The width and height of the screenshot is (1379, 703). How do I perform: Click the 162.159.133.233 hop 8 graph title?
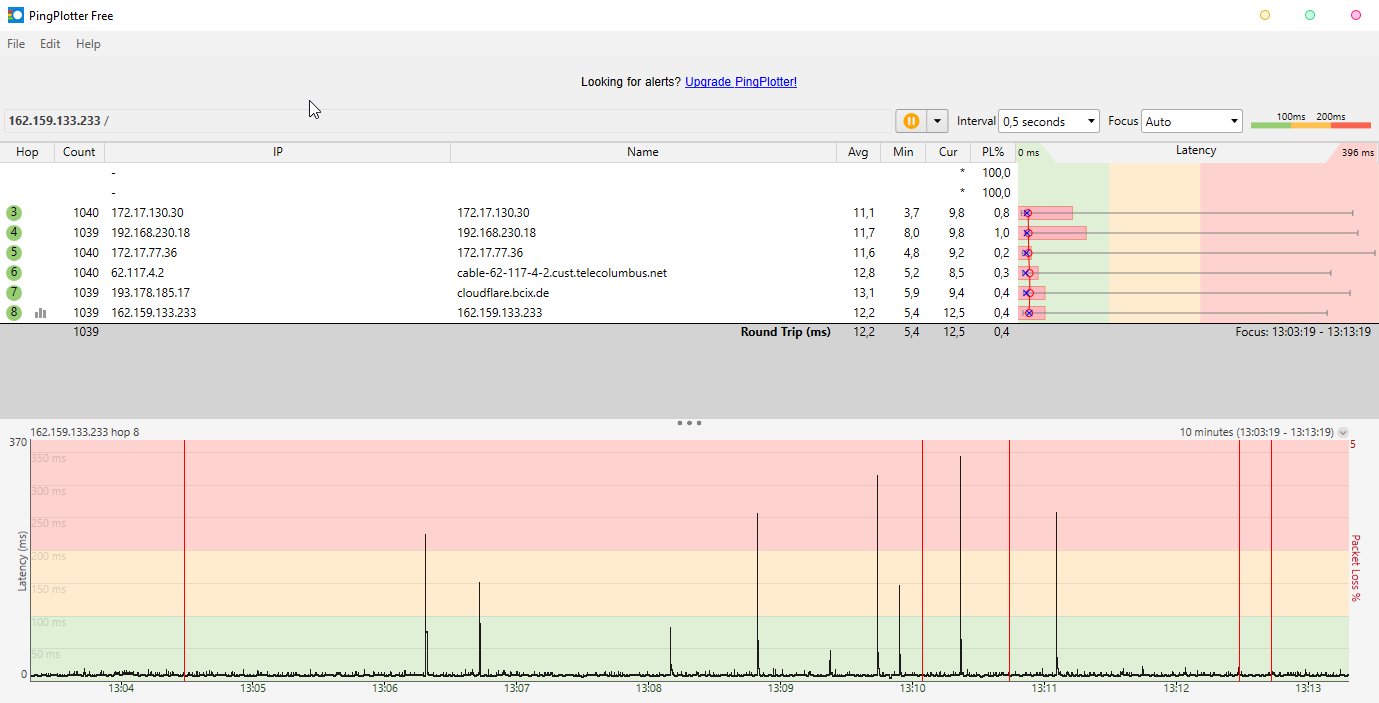[85, 433]
